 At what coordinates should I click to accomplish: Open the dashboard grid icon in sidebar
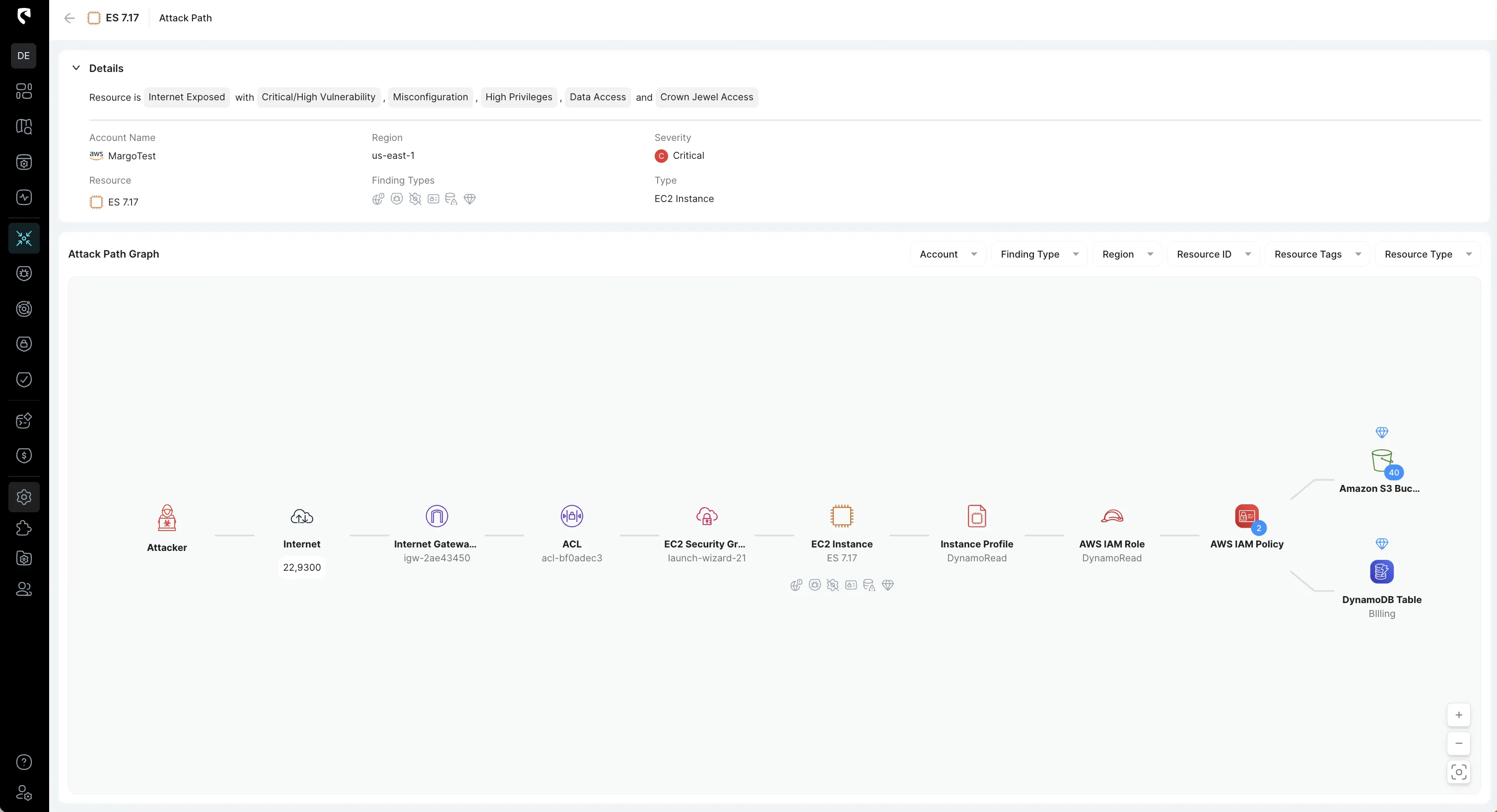24,91
